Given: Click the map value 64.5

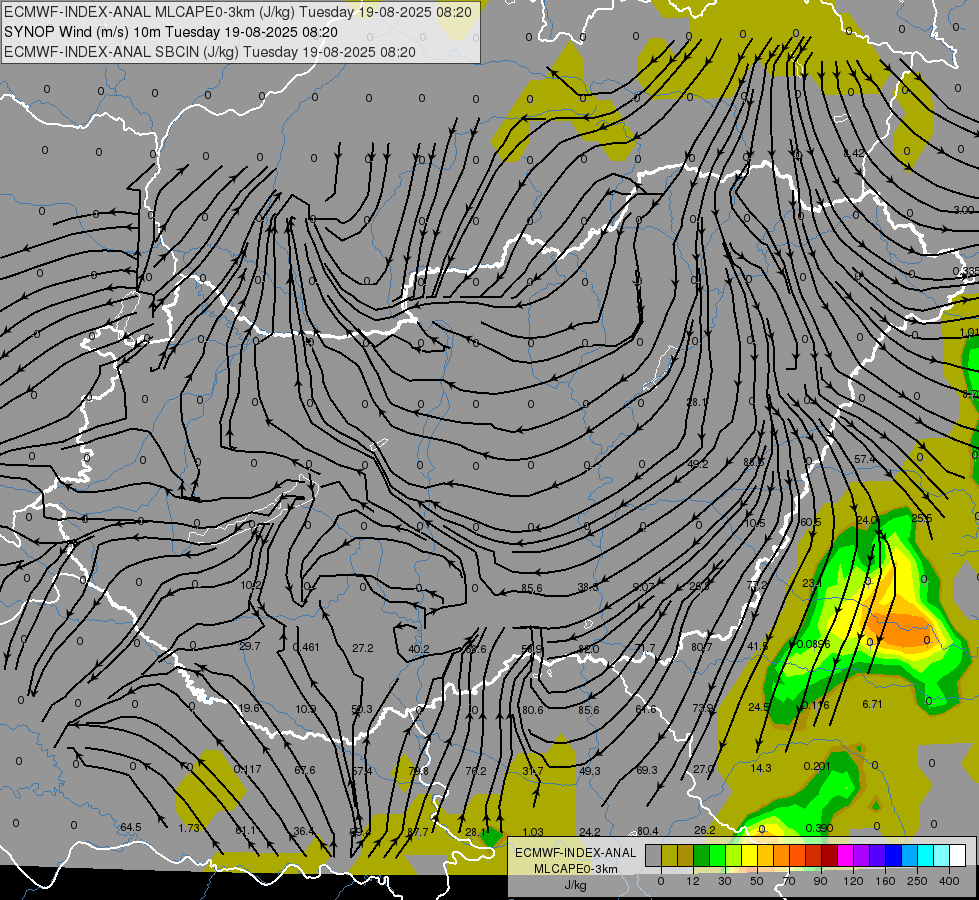Looking at the screenshot, I should [131, 827].
